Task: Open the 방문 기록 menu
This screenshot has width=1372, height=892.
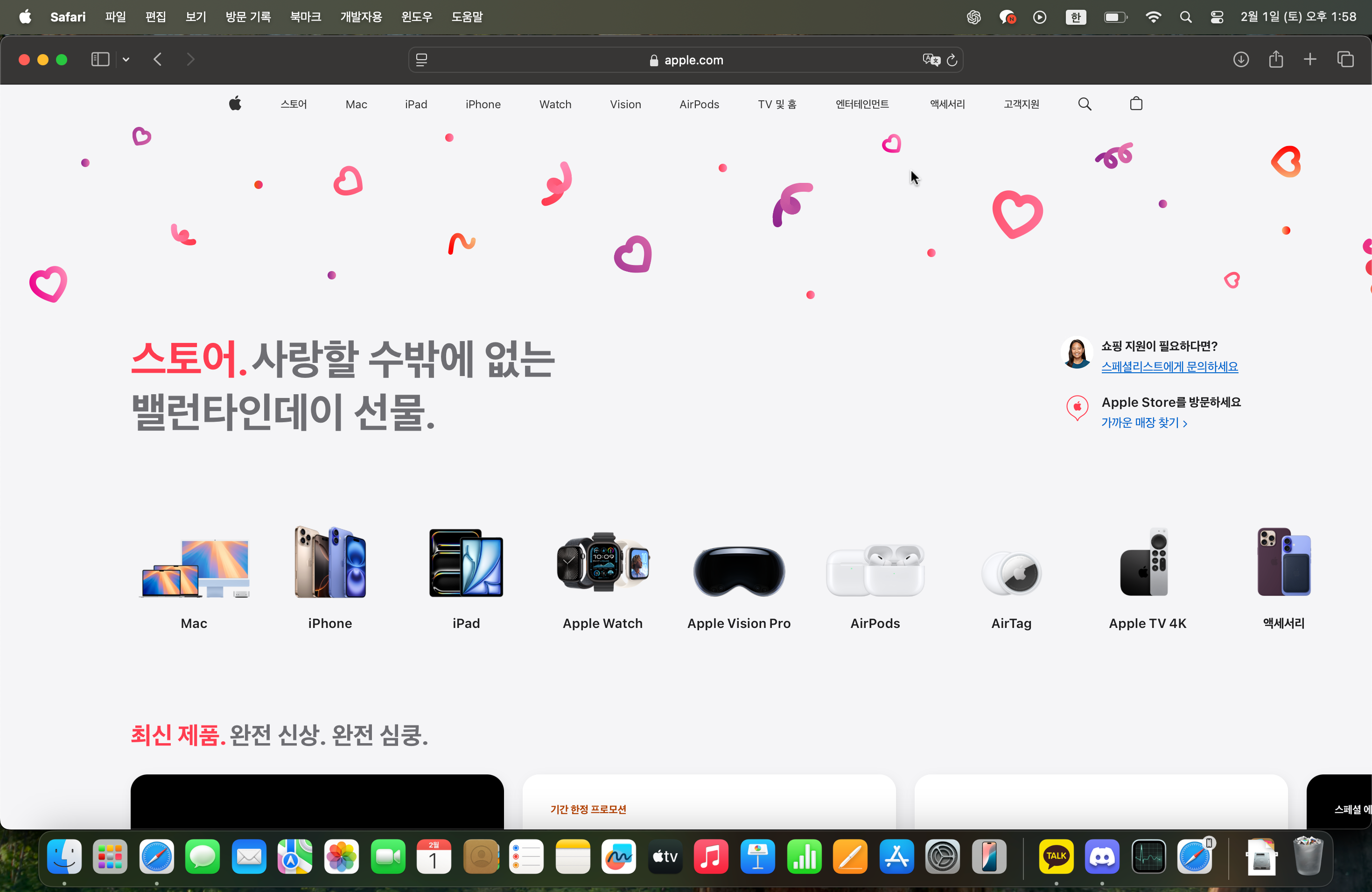Action: (x=248, y=17)
